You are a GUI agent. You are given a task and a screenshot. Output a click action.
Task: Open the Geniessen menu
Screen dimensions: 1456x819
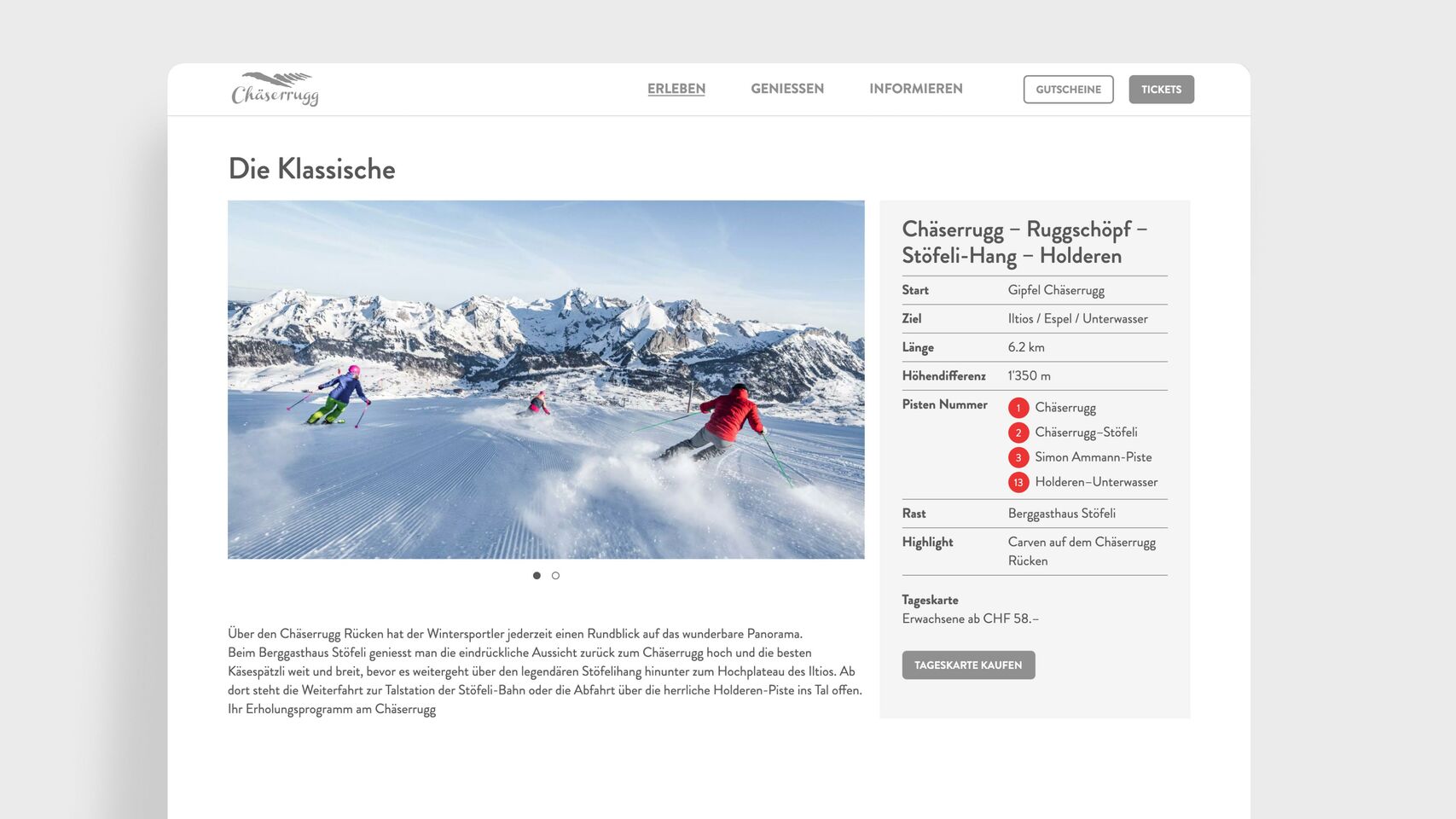787,89
